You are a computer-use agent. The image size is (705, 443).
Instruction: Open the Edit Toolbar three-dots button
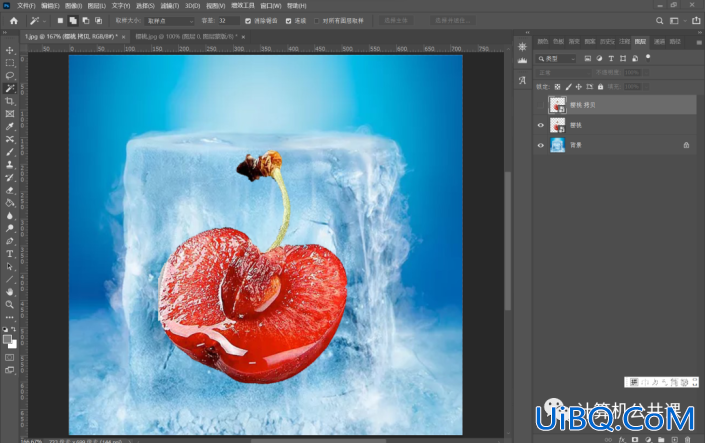click(9, 317)
